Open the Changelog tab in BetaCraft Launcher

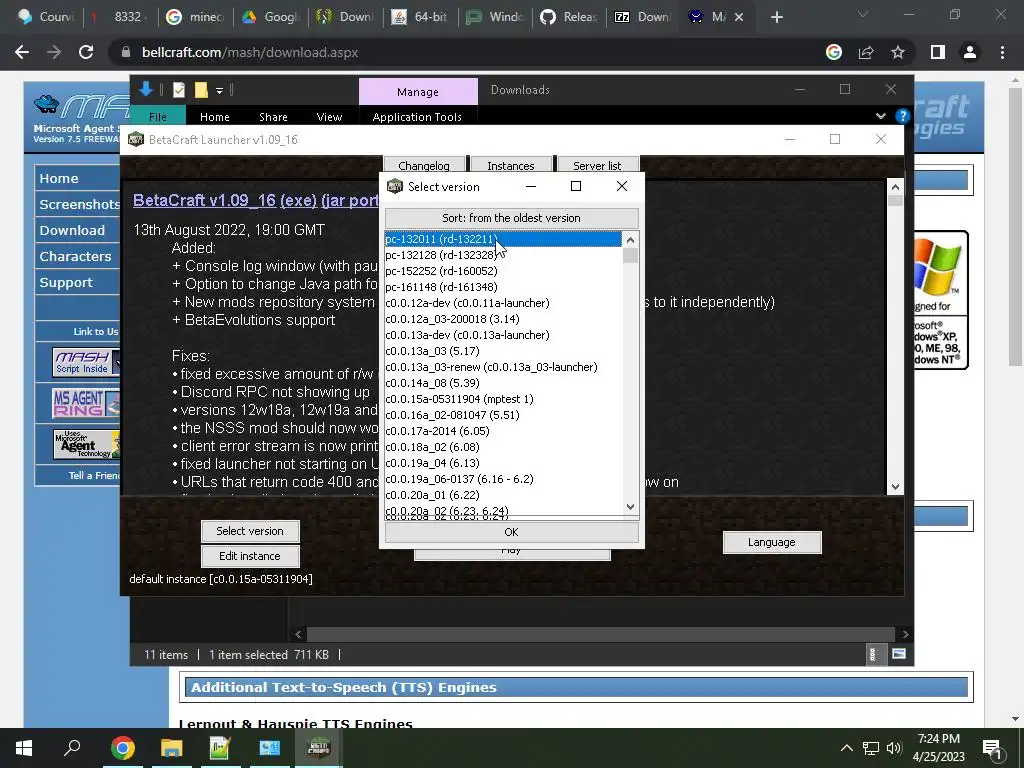pyautogui.click(x=424, y=165)
